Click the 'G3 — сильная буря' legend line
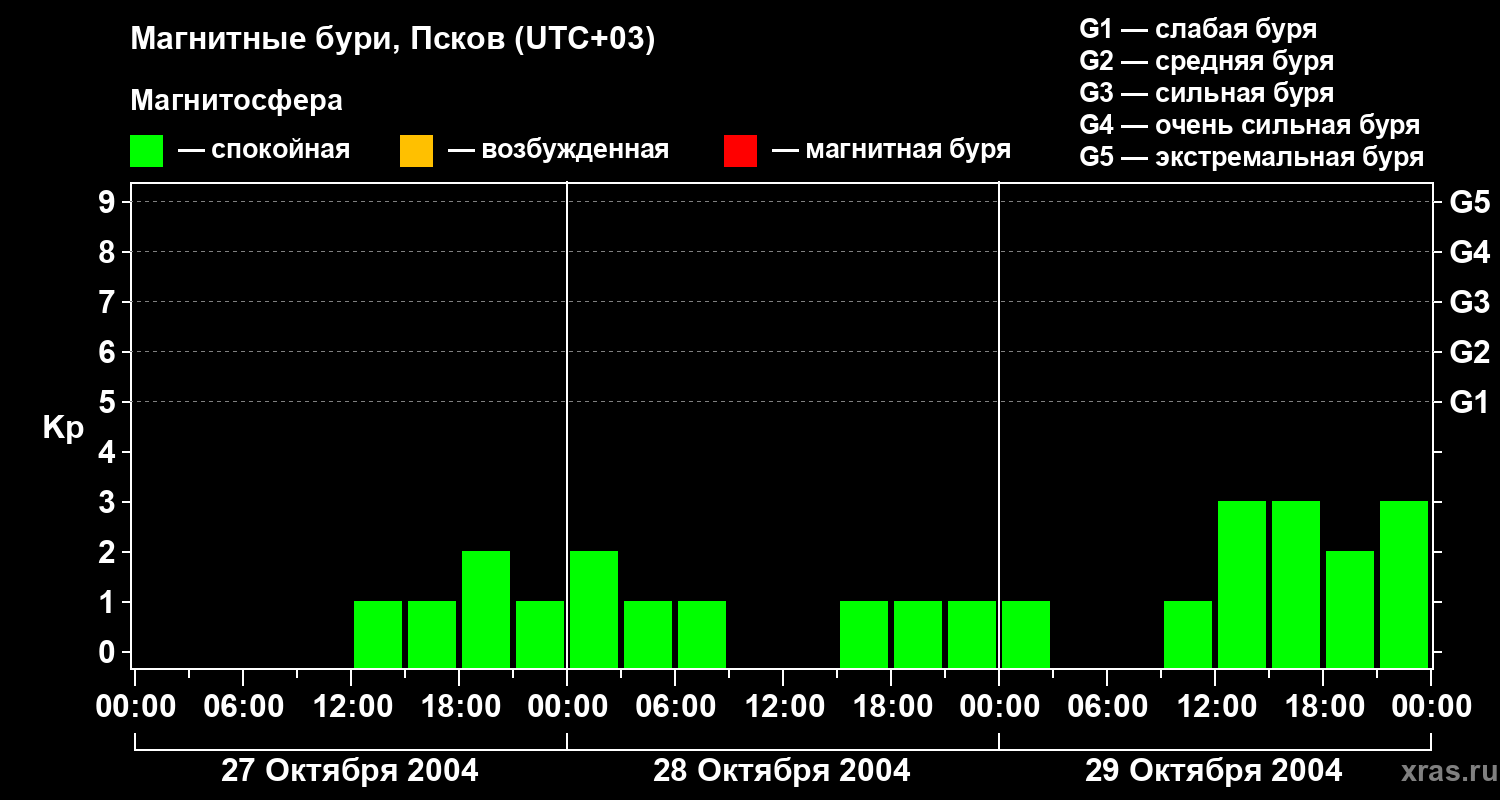Viewport: 1500px width, 800px height. [1207, 93]
